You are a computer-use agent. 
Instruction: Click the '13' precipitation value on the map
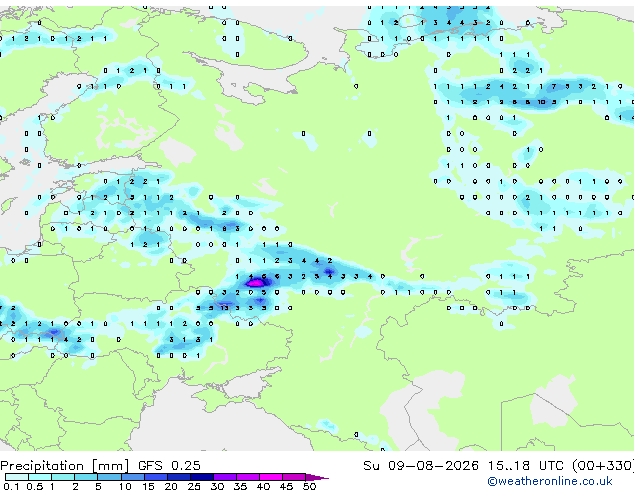(x=224, y=308)
